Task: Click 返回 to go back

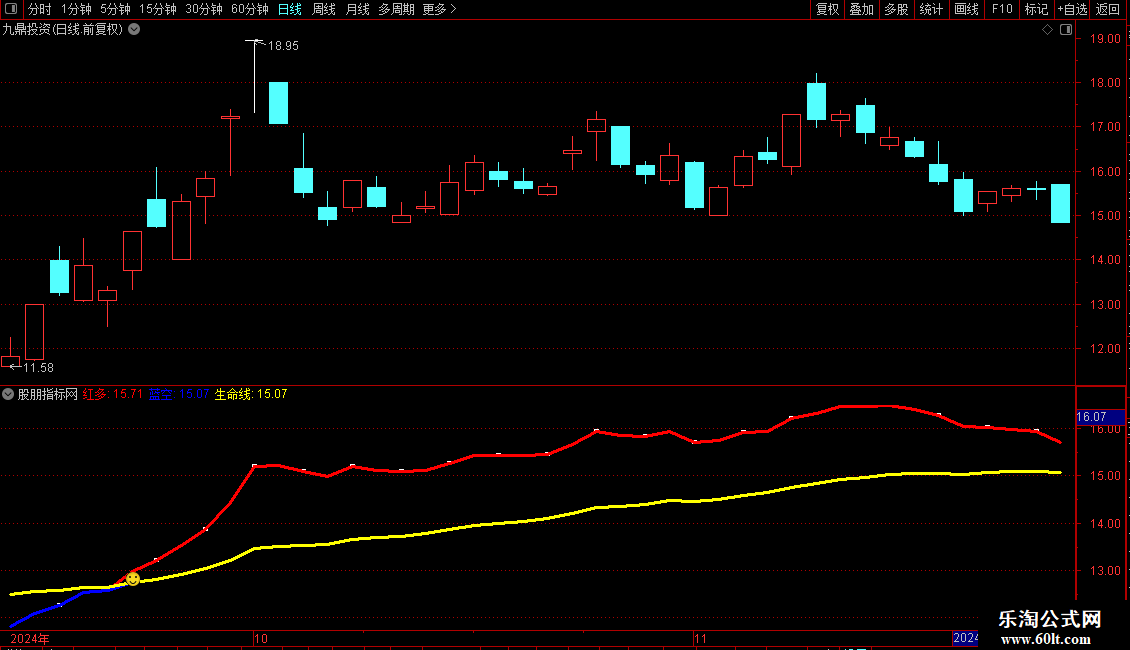Action: [1108, 9]
